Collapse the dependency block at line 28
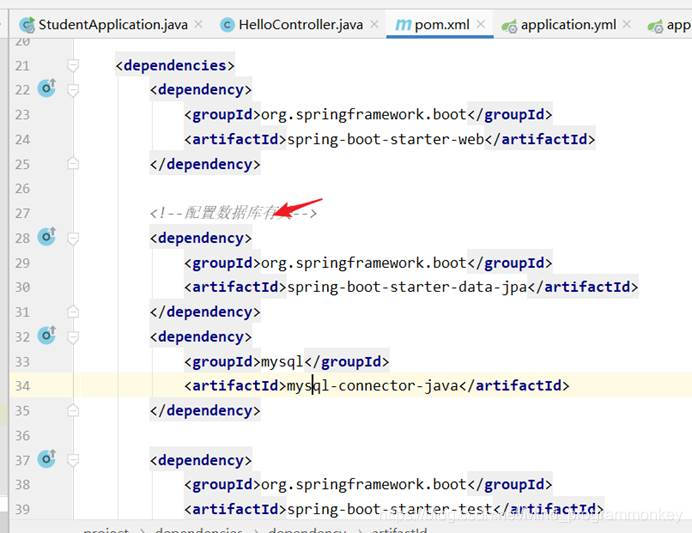 [x=73, y=238]
